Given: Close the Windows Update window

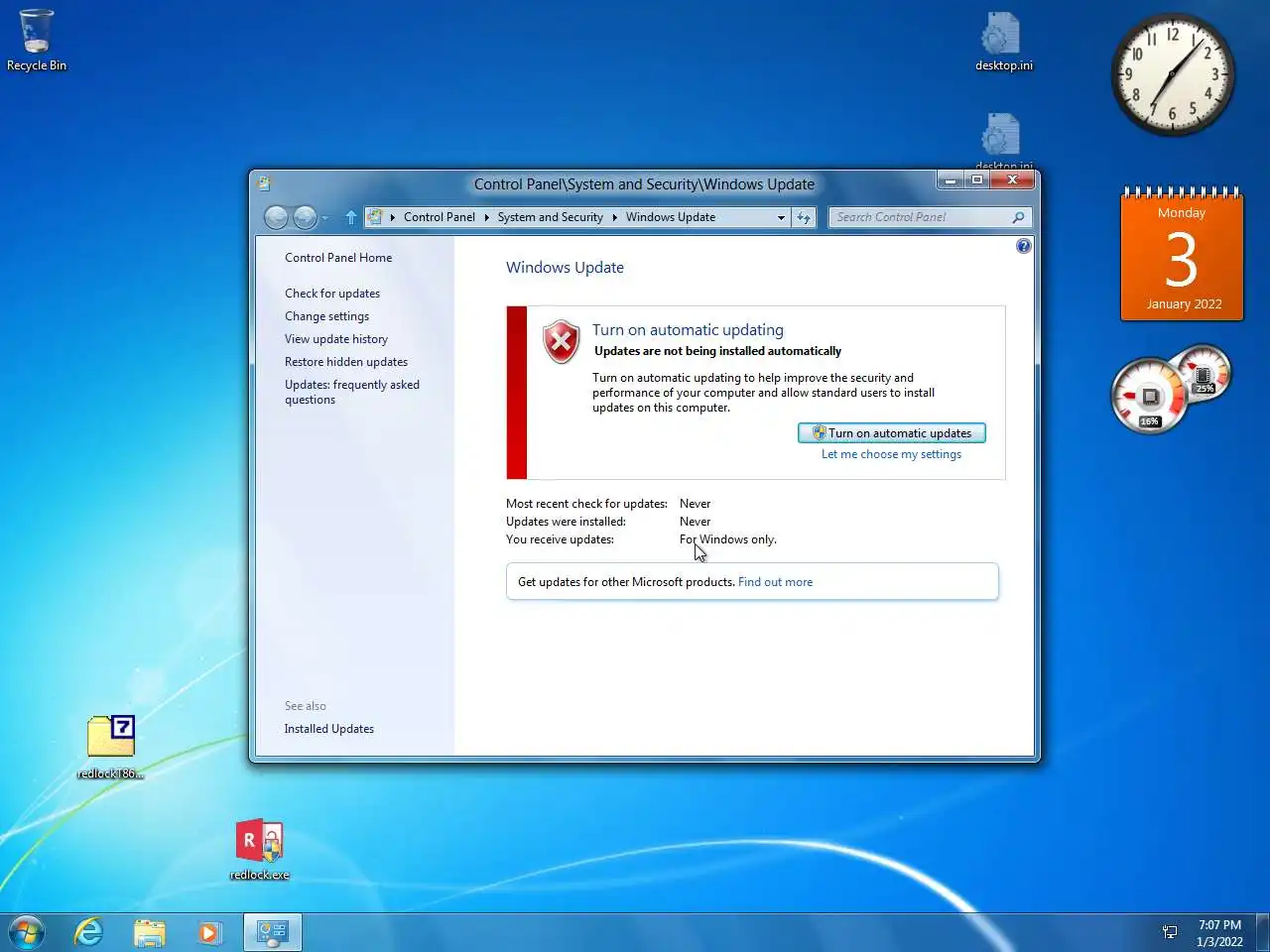Looking at the screenshot, I should [x=1012, y=179].
